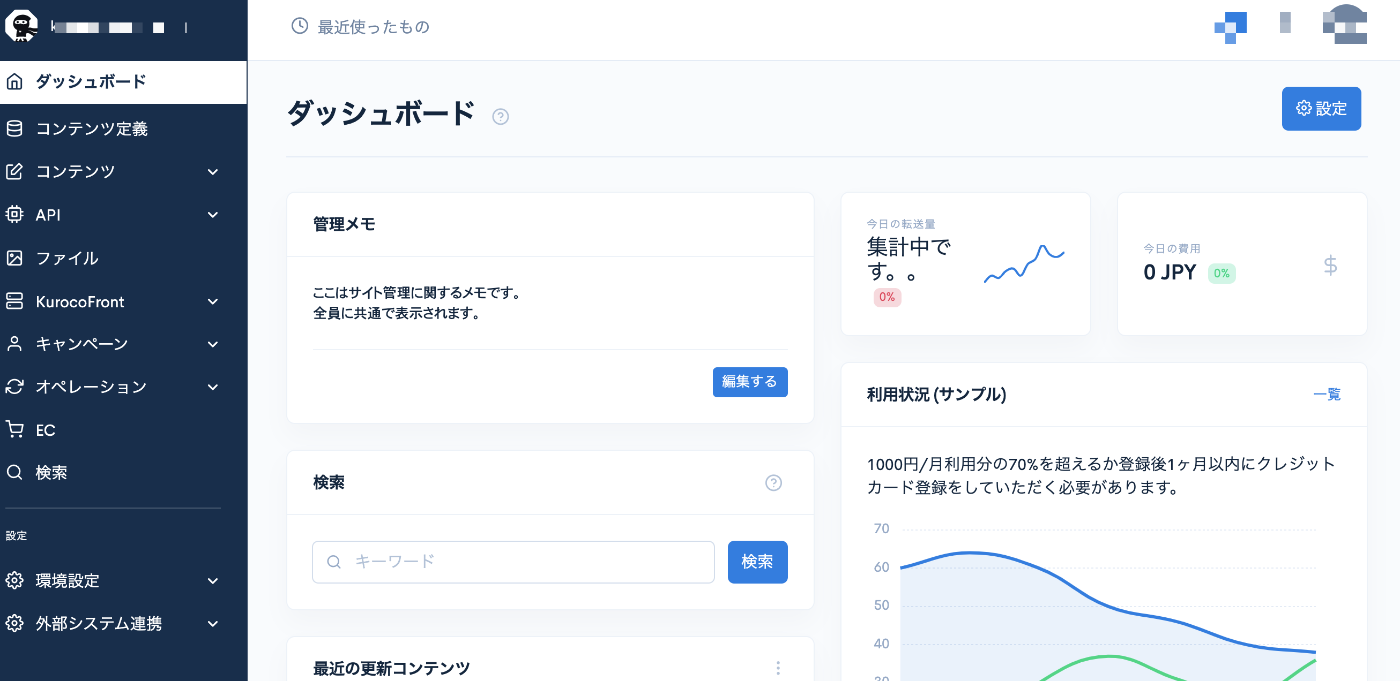
Task: Click the EC shopping cart icon
Action: (x=14, y=430)
